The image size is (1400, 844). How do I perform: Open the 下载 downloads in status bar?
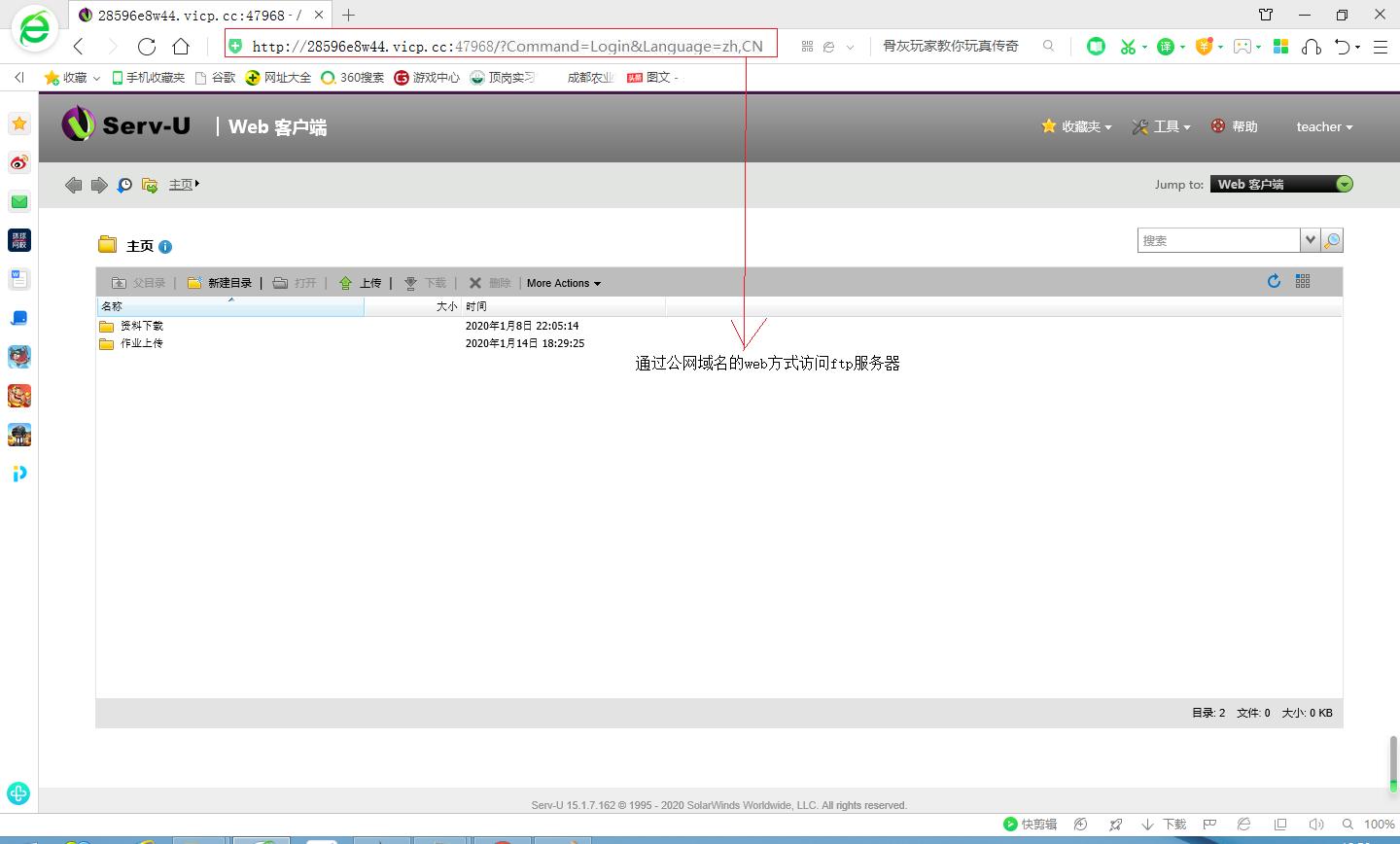click(1164, 824)
